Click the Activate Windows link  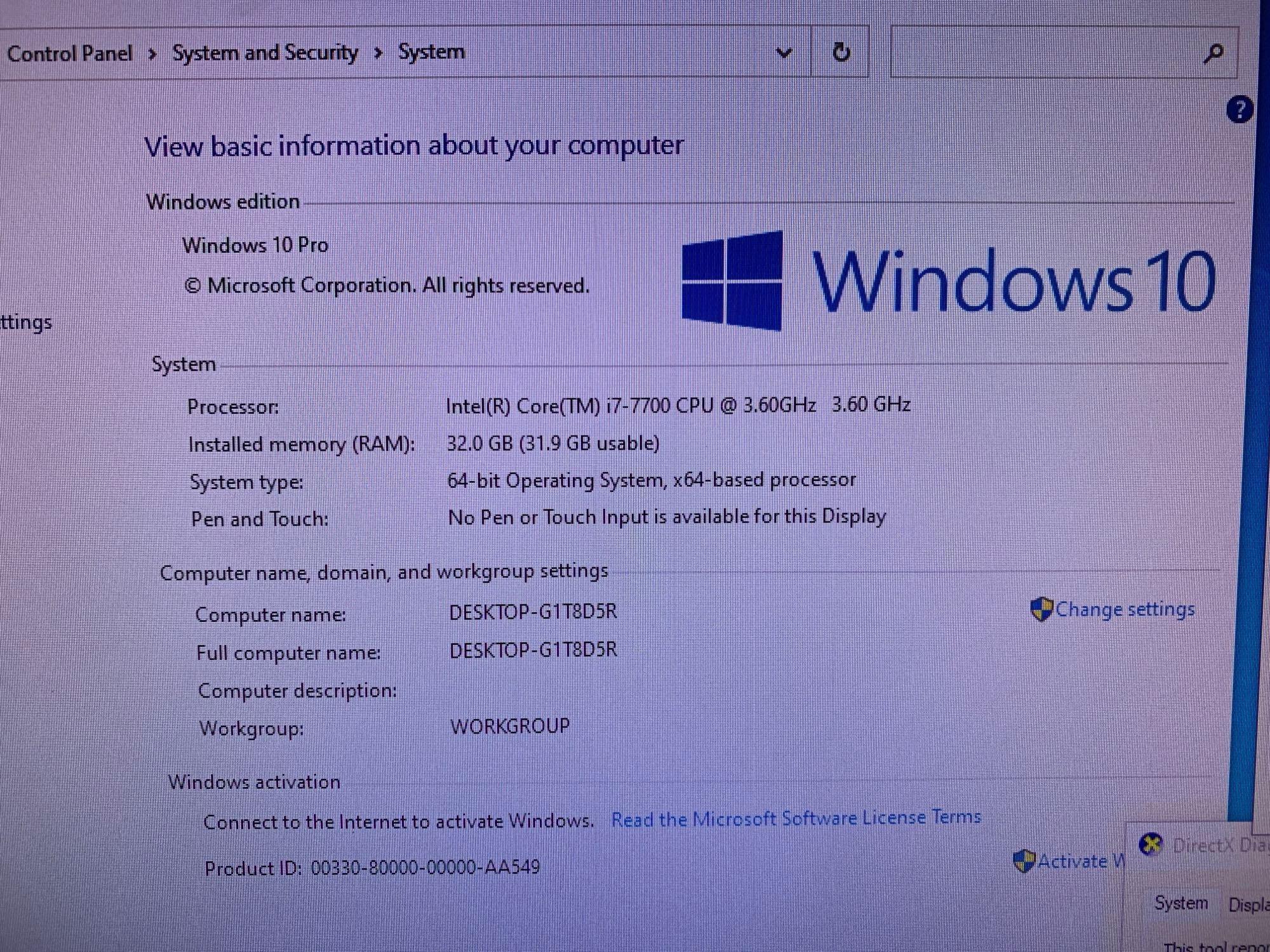[1081, 861]
